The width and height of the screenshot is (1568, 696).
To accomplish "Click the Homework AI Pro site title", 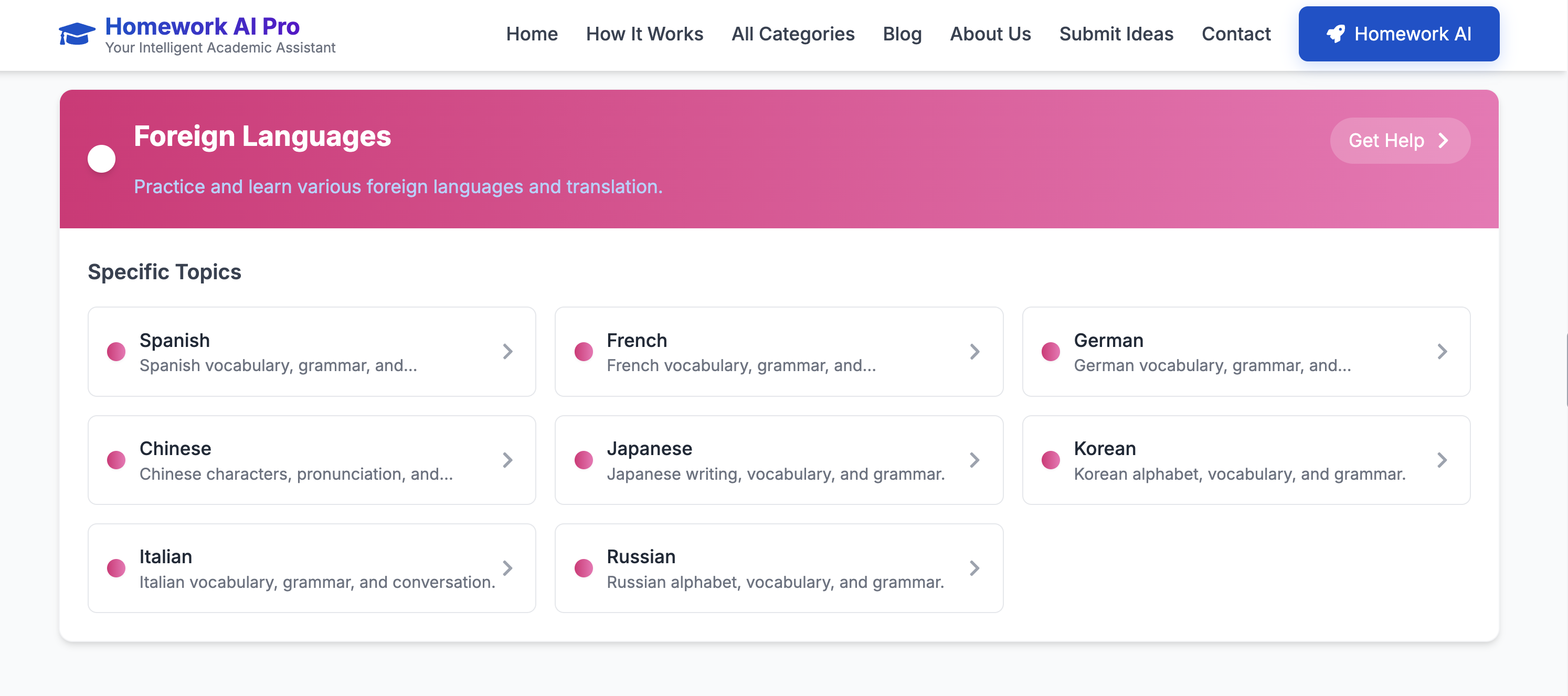I will click(202, 26).
